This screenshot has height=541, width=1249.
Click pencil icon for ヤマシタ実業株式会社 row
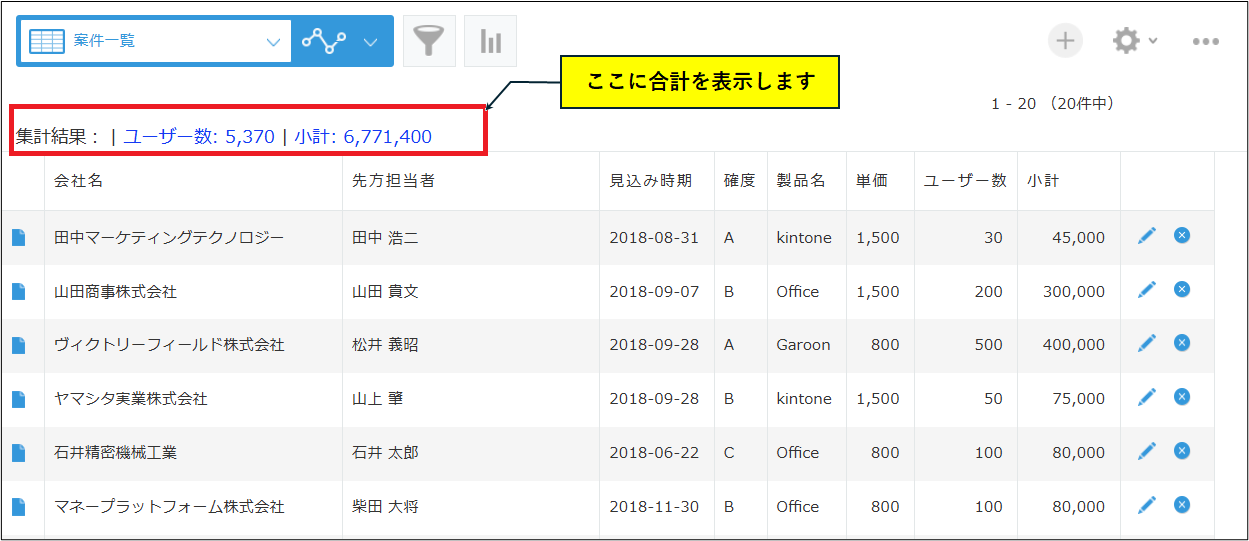[x=1146, y=397]
